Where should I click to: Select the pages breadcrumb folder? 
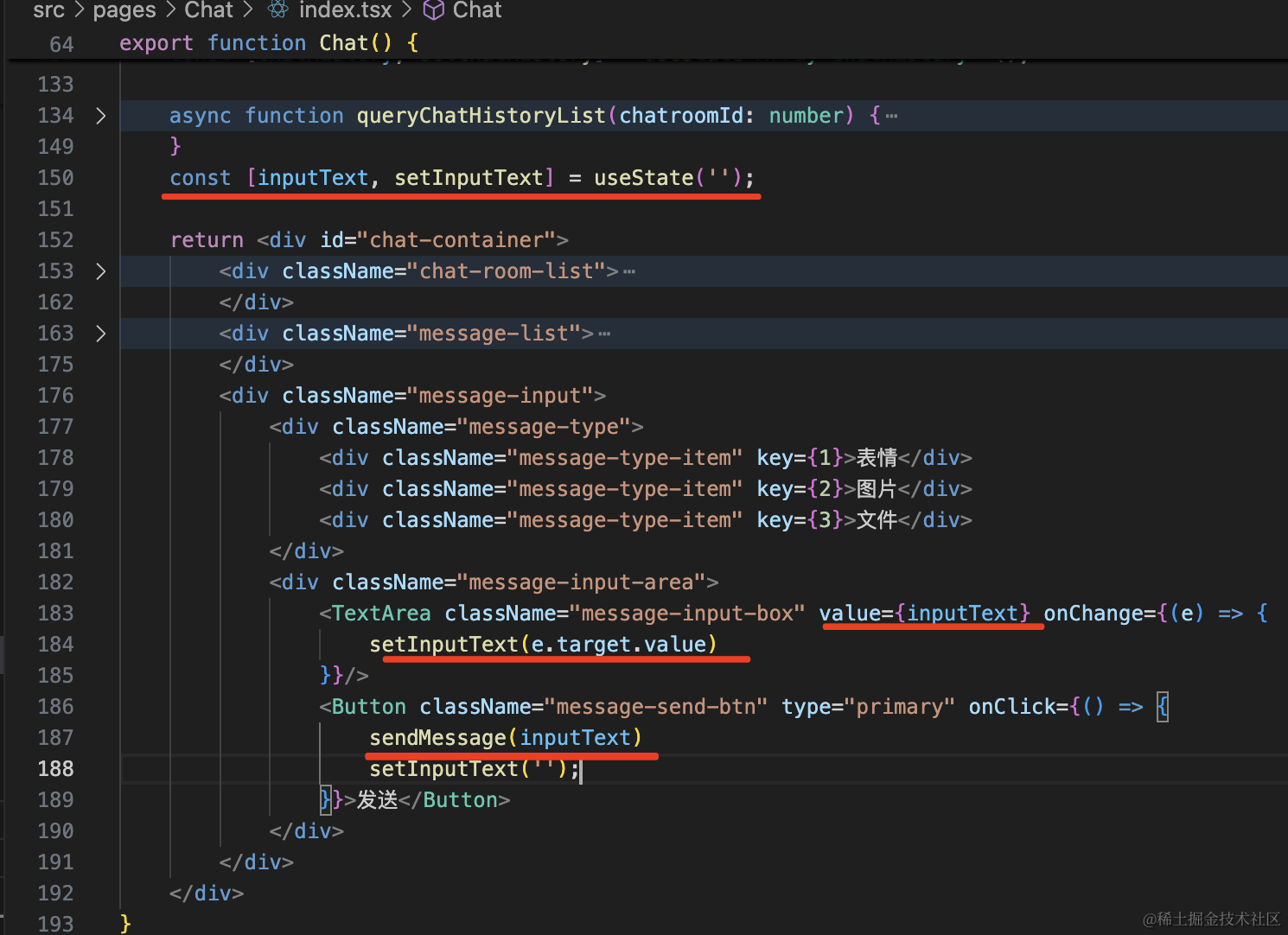124,10
